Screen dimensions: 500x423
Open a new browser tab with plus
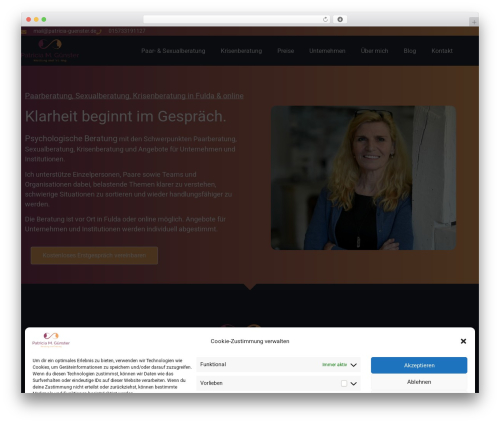coord(474,22)
